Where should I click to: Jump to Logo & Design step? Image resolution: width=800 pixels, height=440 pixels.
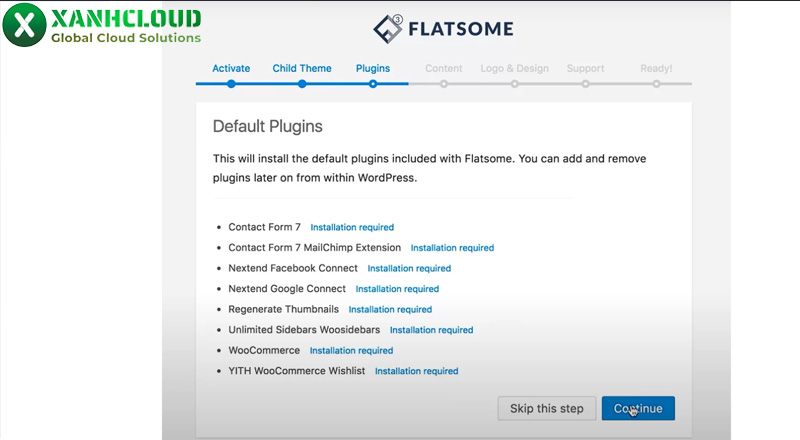pyautogui.click(x=515, y=69)
